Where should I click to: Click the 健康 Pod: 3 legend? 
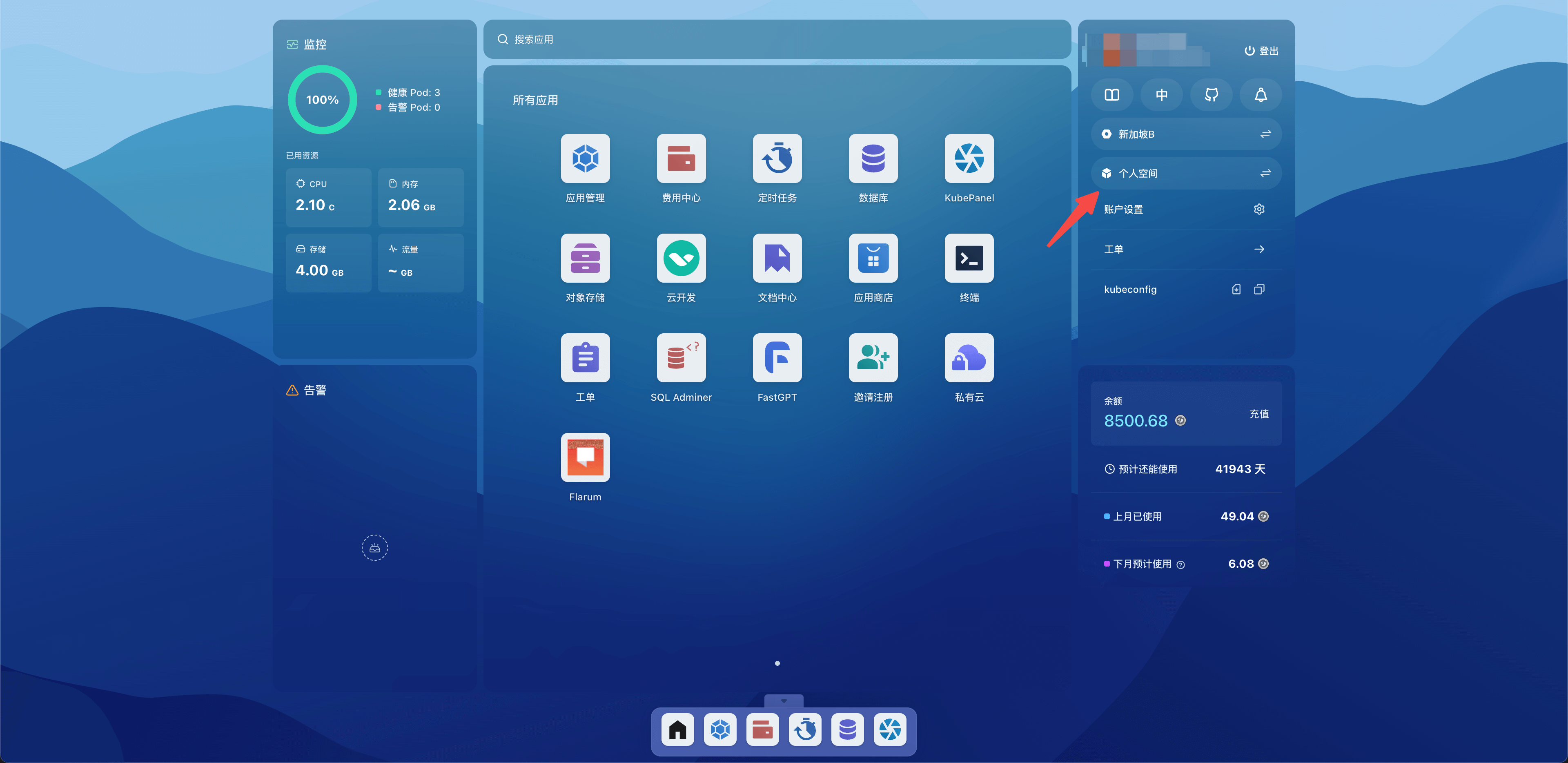click(x=407, y=93)
